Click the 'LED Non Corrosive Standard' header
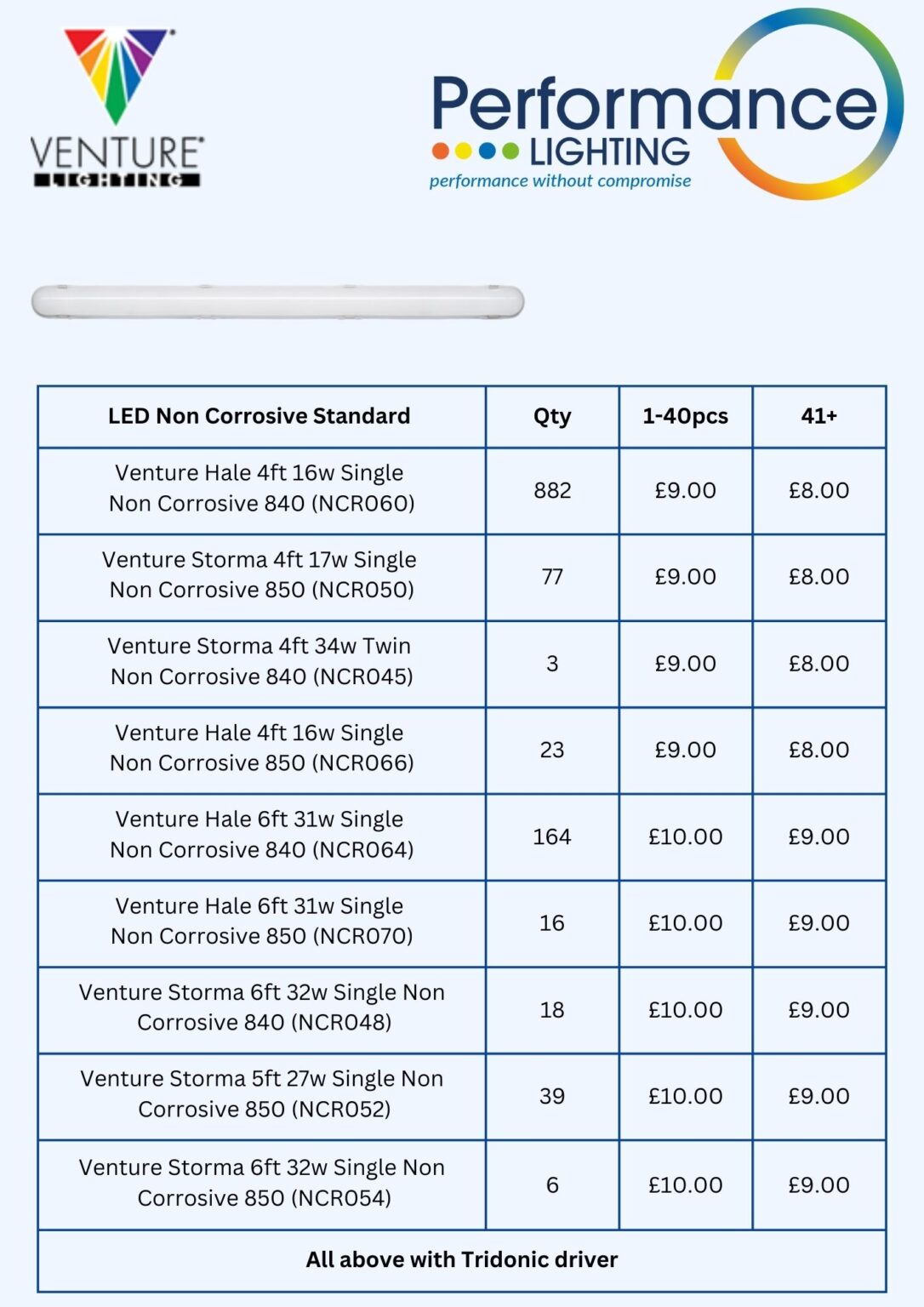 259,416
